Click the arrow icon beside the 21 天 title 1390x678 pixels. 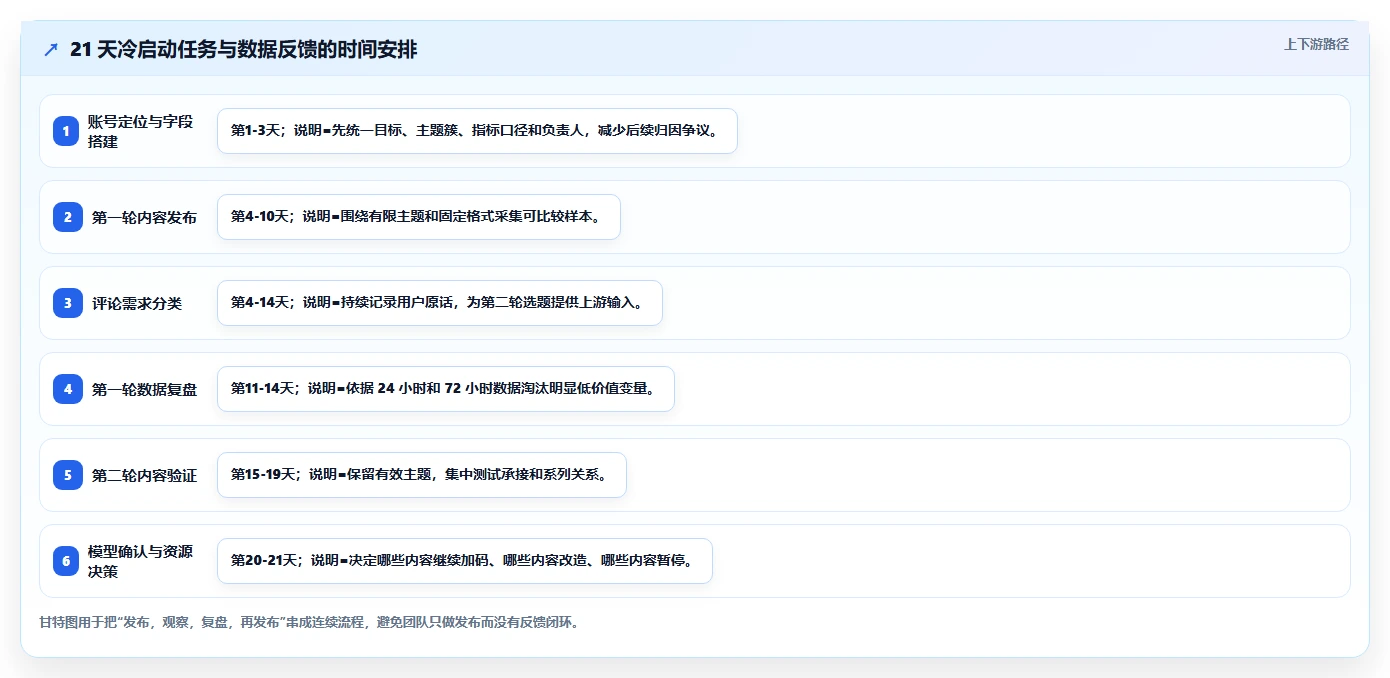tap(51, 50)
